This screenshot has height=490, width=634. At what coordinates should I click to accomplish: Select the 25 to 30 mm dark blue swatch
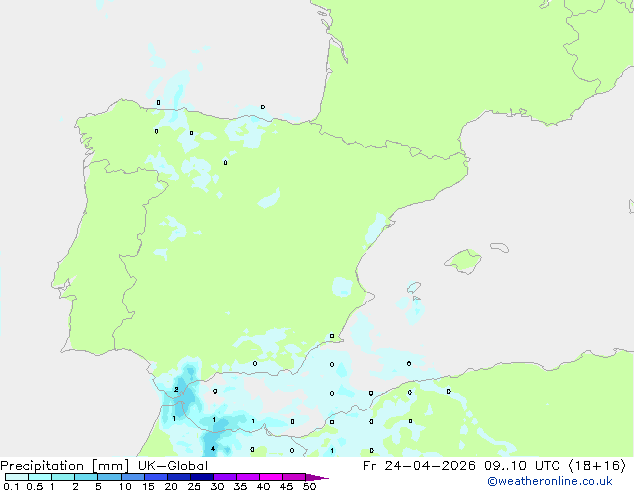[x=201, y=477]
